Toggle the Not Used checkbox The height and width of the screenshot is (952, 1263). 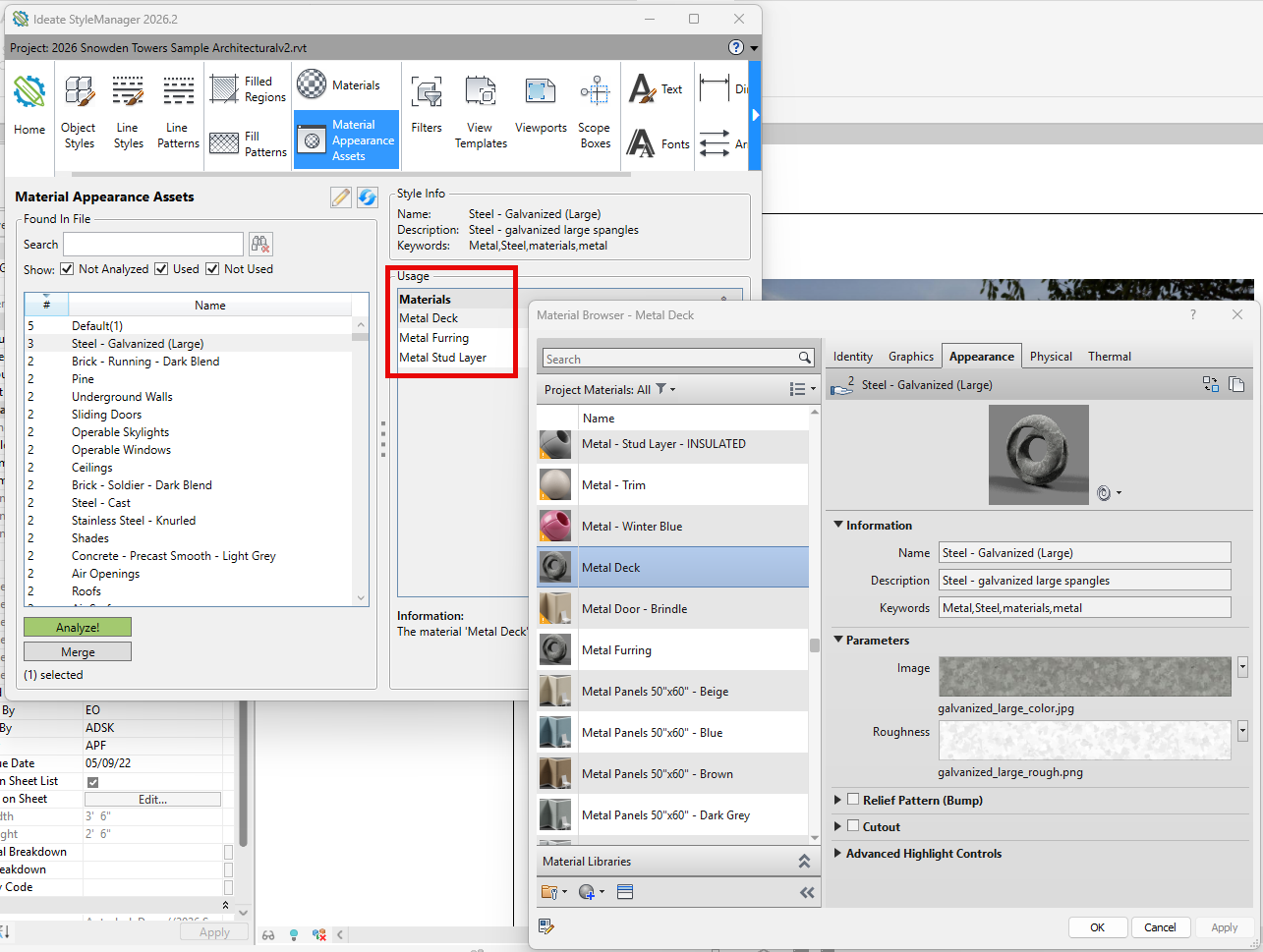tap(212, 269)
